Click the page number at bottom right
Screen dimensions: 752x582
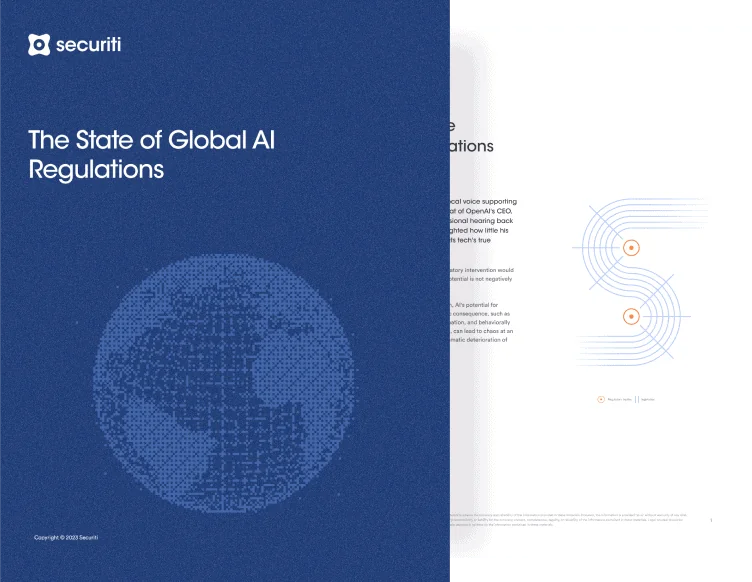pos(711,520)
